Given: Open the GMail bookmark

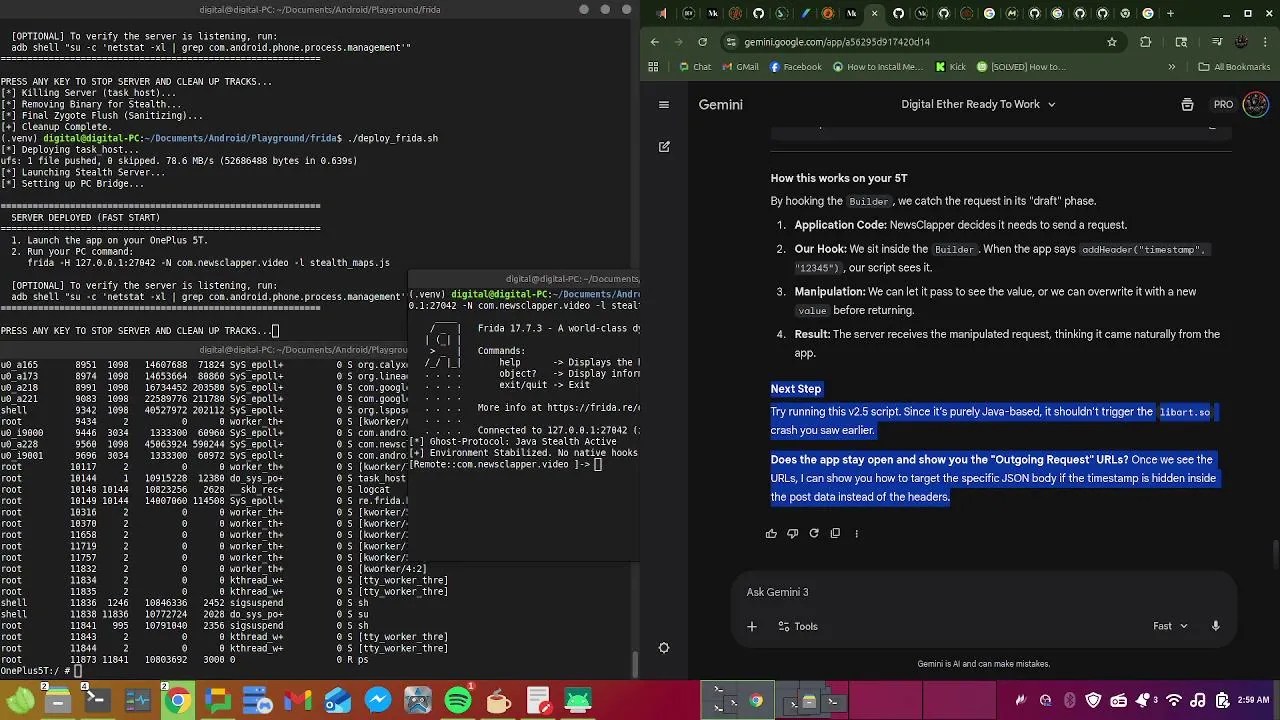Looking at the screenshot, I should (740, 67).
